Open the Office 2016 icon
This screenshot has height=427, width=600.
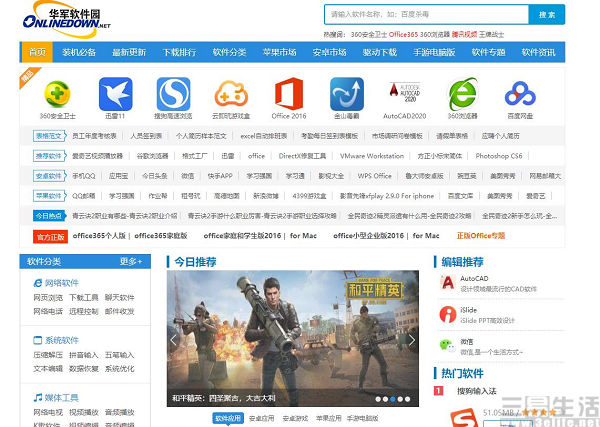(x=289, y=94)
